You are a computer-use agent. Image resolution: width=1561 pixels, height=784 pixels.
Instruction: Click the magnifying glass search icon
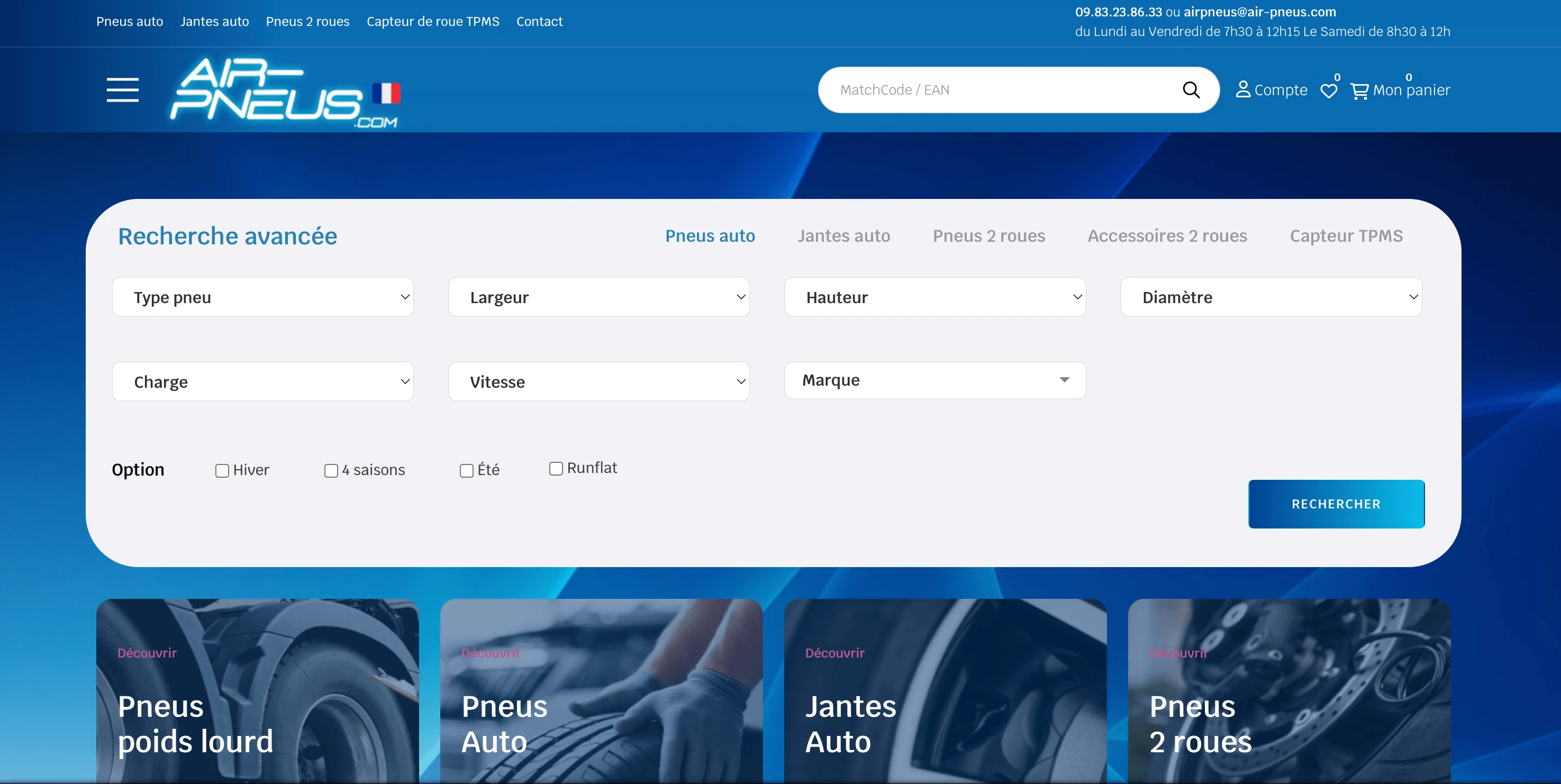1191,90
